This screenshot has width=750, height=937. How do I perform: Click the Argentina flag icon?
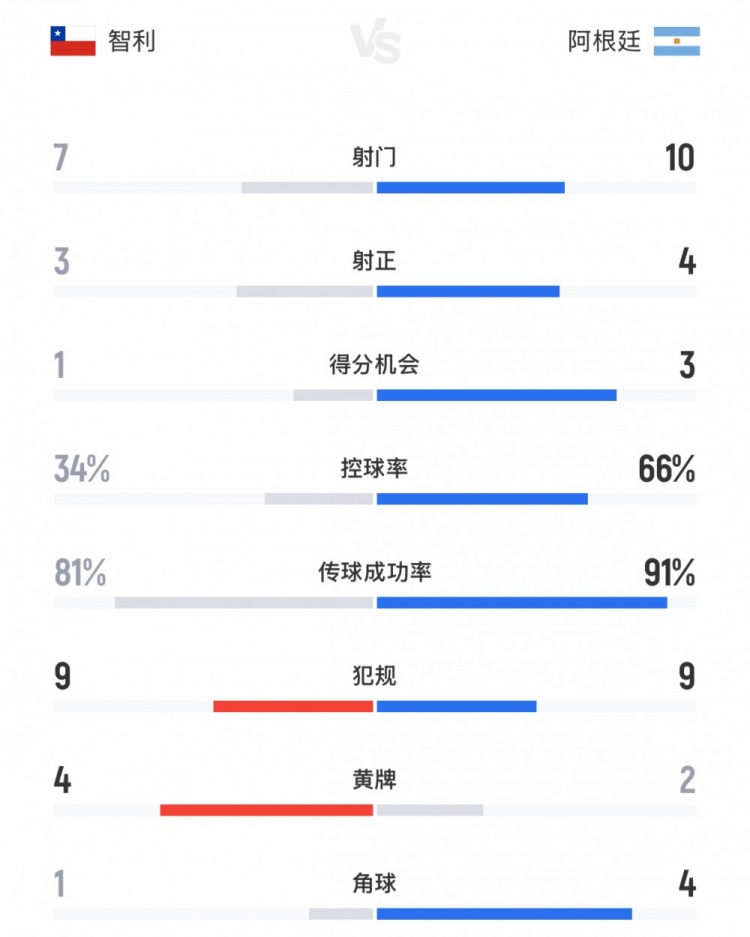(x=677, y=41)
